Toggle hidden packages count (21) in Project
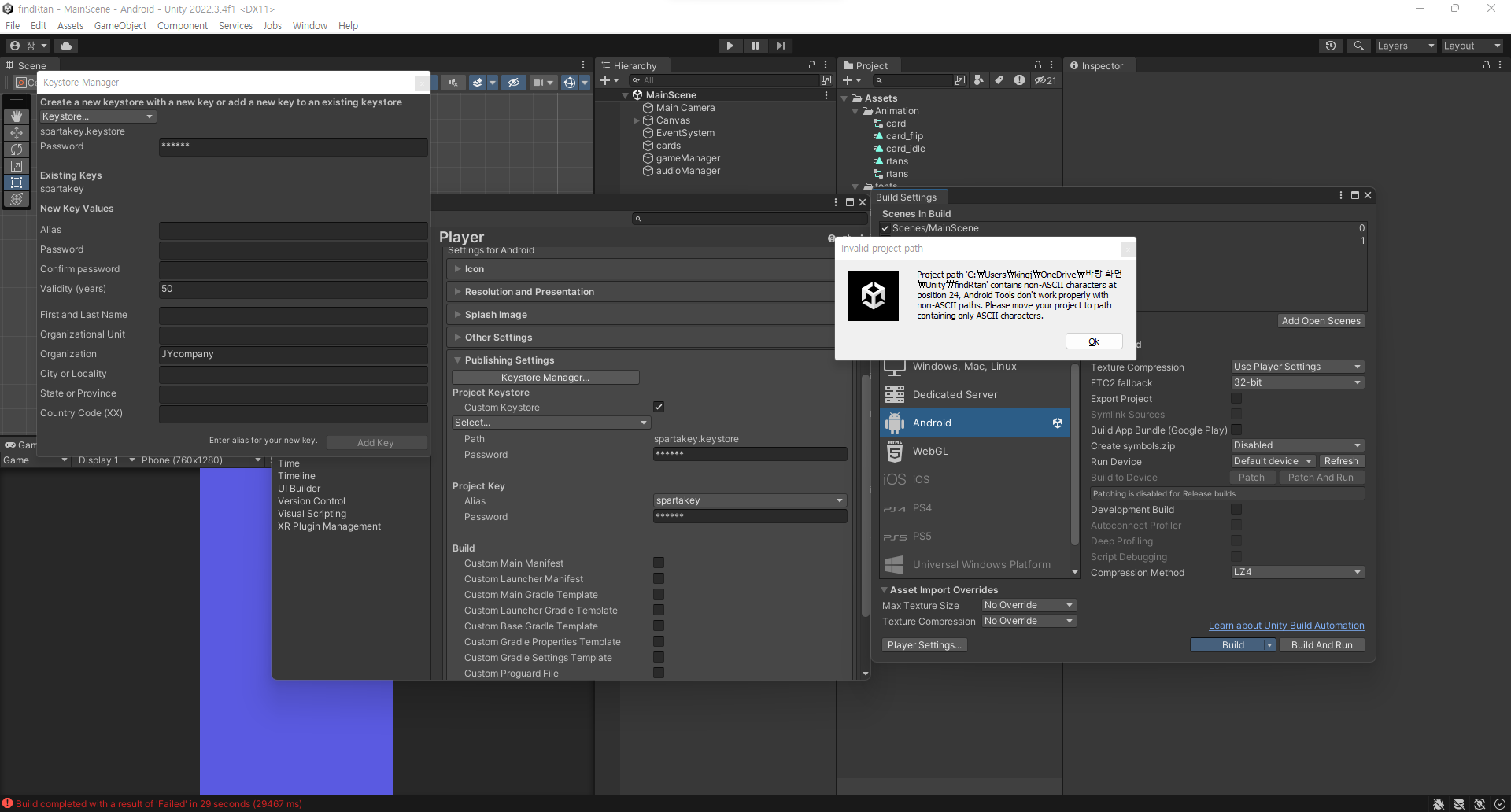1511x812 pixels. pos(1045,80)
